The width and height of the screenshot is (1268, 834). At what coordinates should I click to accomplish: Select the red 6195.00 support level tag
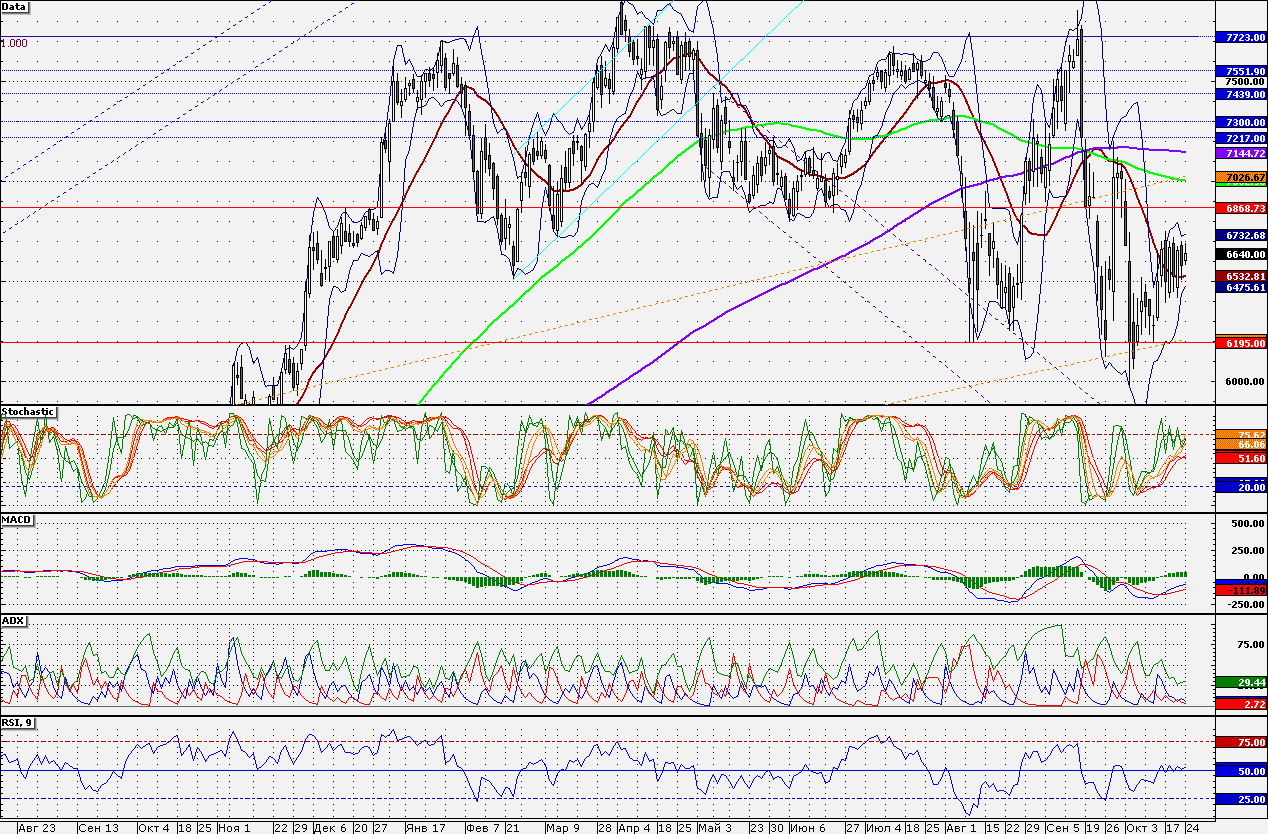pos(1240,343)
